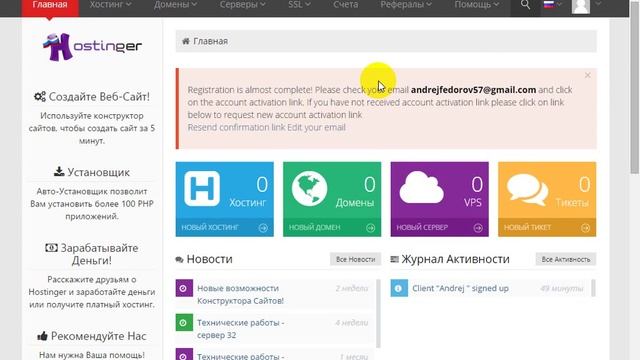Viewport: 640px width, 360px height.
Task: Click the Хостинг H tile icon
Action: pyautogui.click(x=202, y=188)
